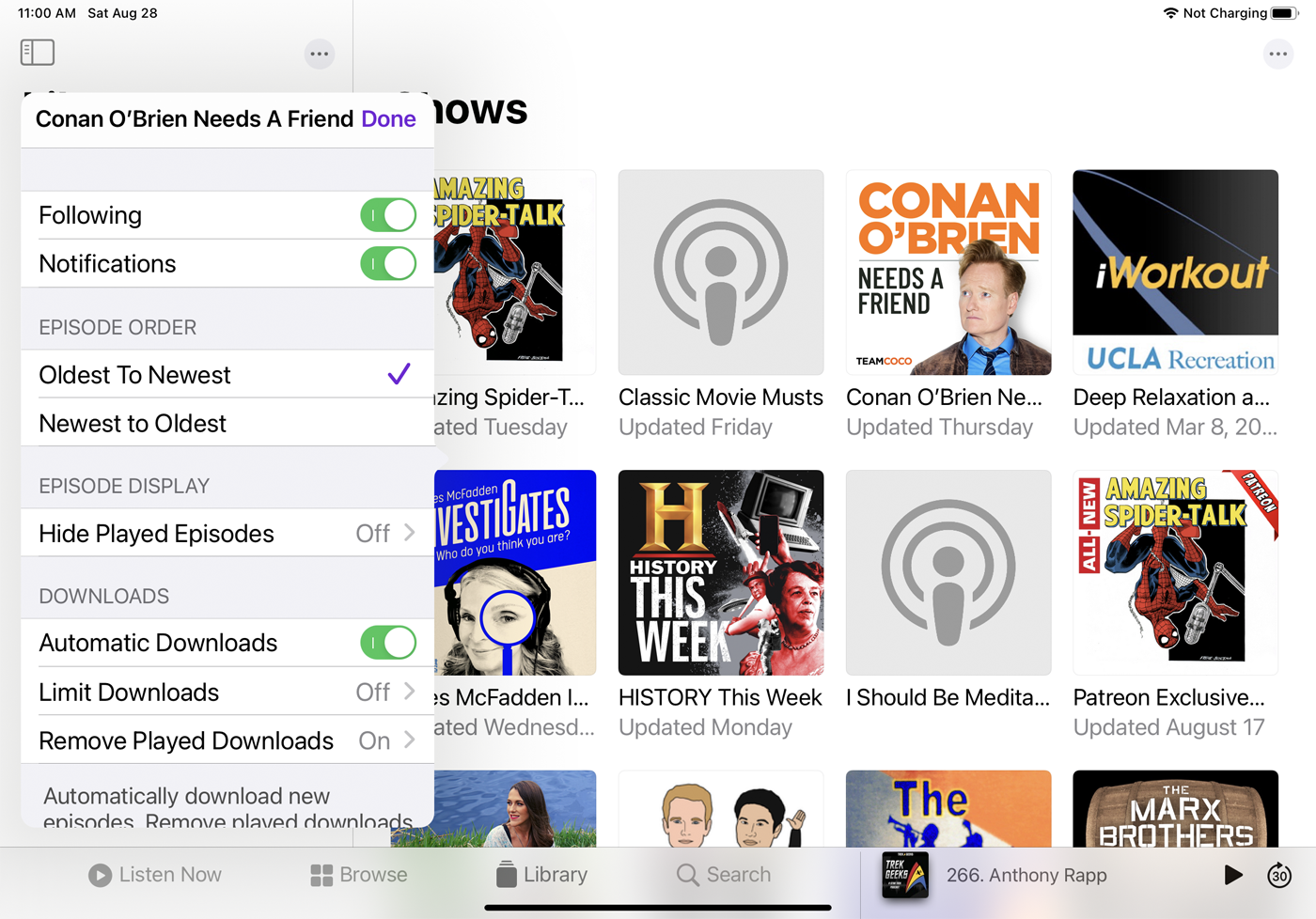This screenshot has width=1316, height=919.
Task: Open the Amazing Spider-Talk show artwork
Action: coord(515,273)
